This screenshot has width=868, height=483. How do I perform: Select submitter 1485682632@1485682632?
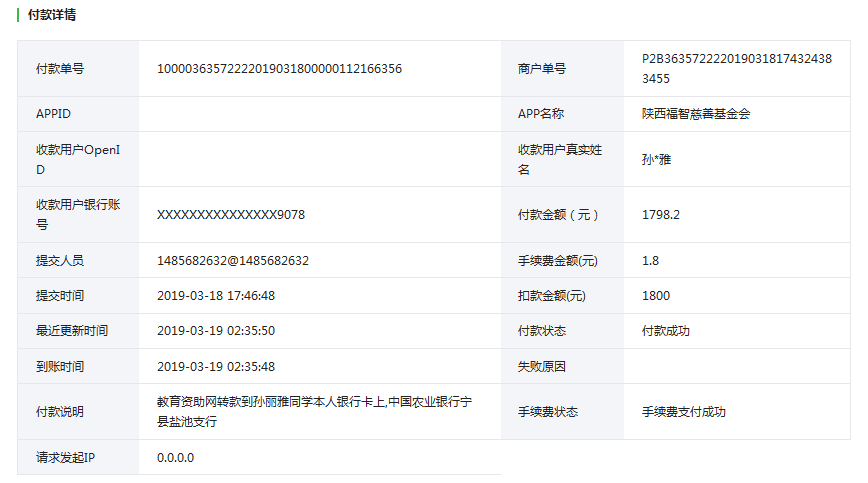click(233, 261)
